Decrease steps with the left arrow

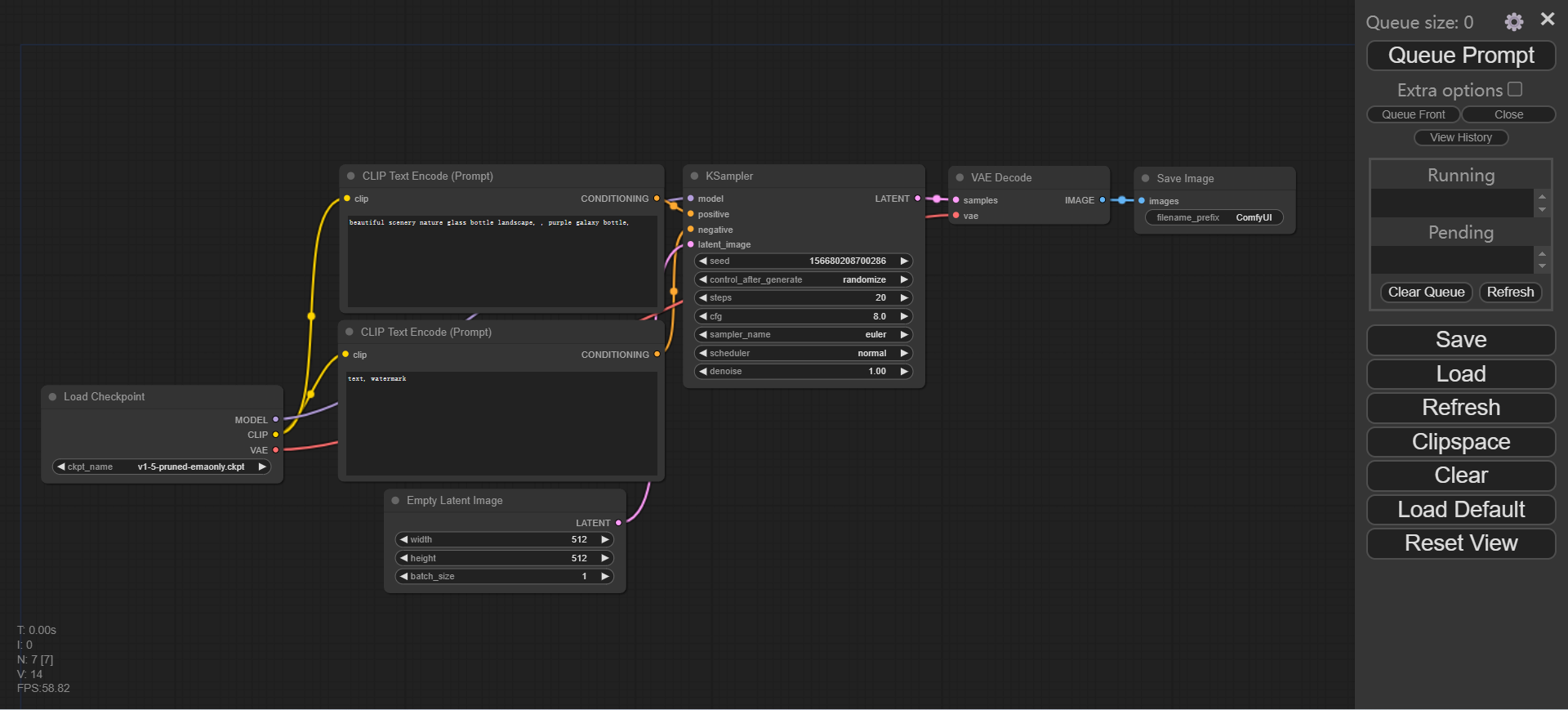[702, 298]
